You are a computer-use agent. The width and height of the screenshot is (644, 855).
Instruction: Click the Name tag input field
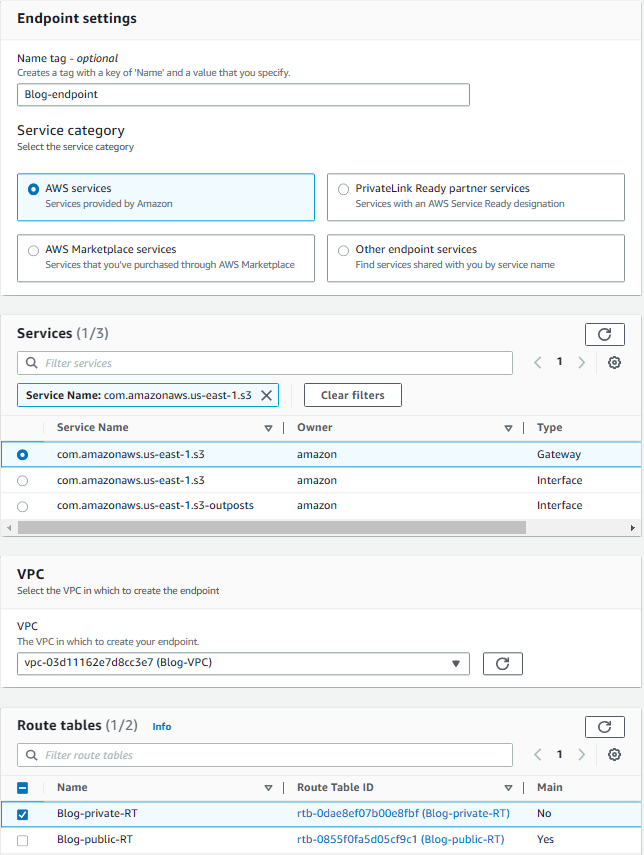coord(243,94)
